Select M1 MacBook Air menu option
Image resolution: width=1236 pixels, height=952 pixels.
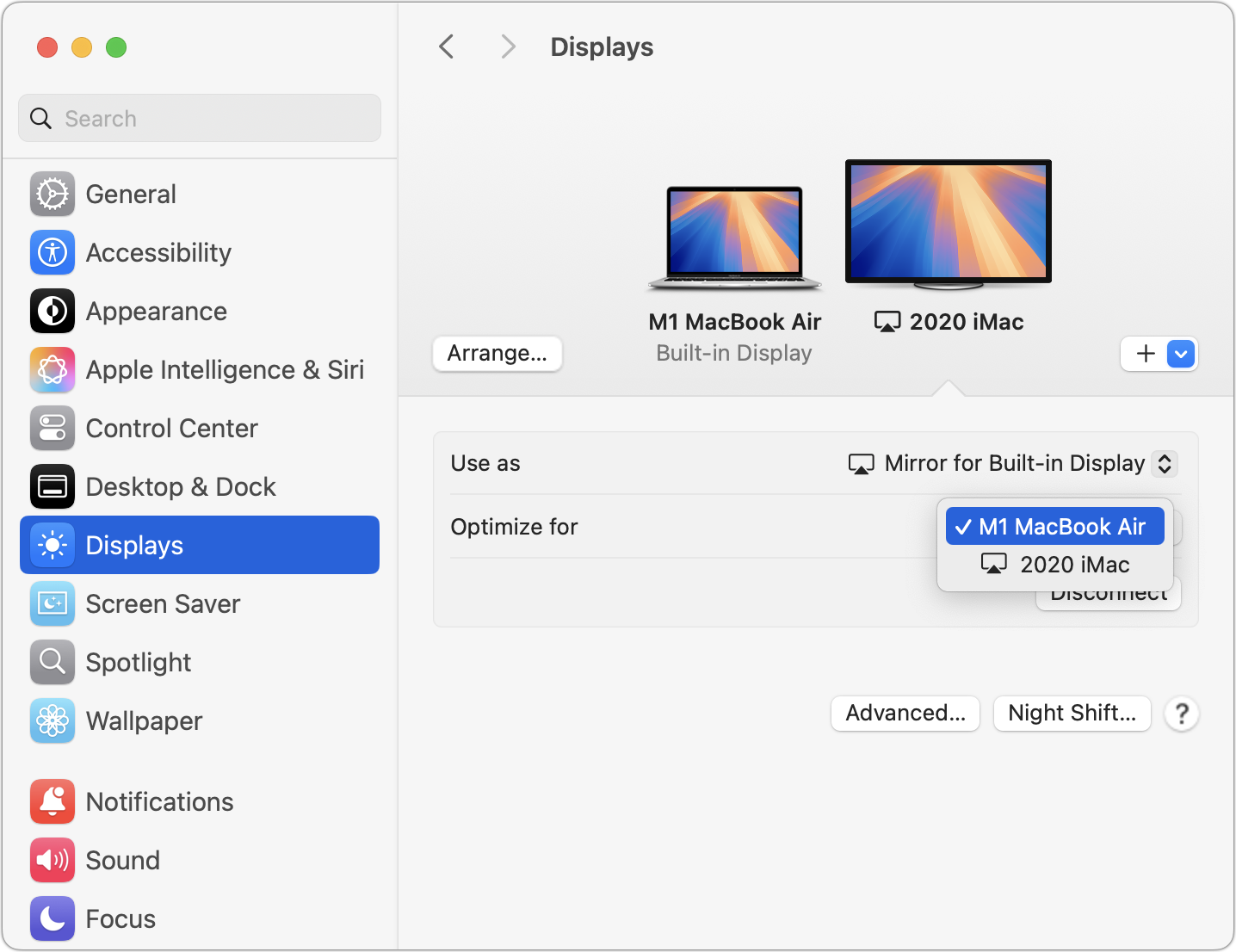[x=1055, y=526]
